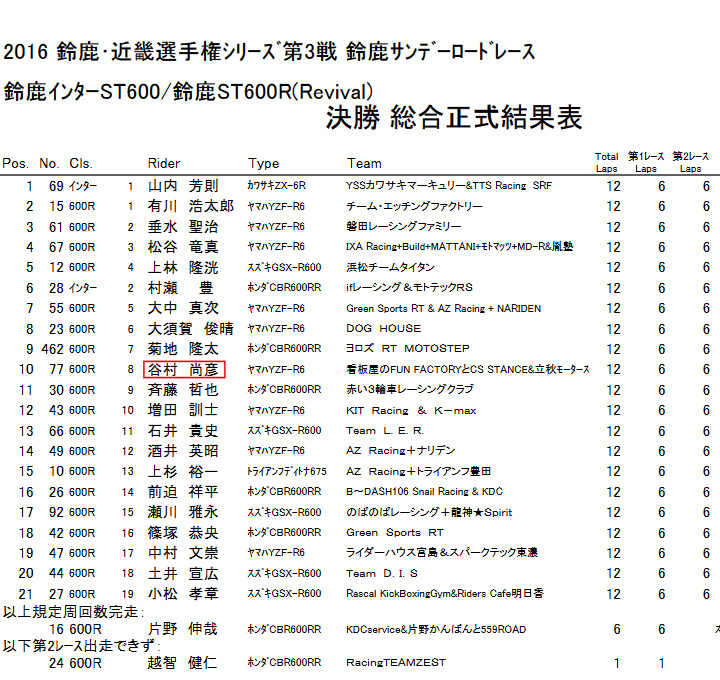
Task: Click team のぱのぱレーシング+龍神★Spirit
Action: click(429, 512)
